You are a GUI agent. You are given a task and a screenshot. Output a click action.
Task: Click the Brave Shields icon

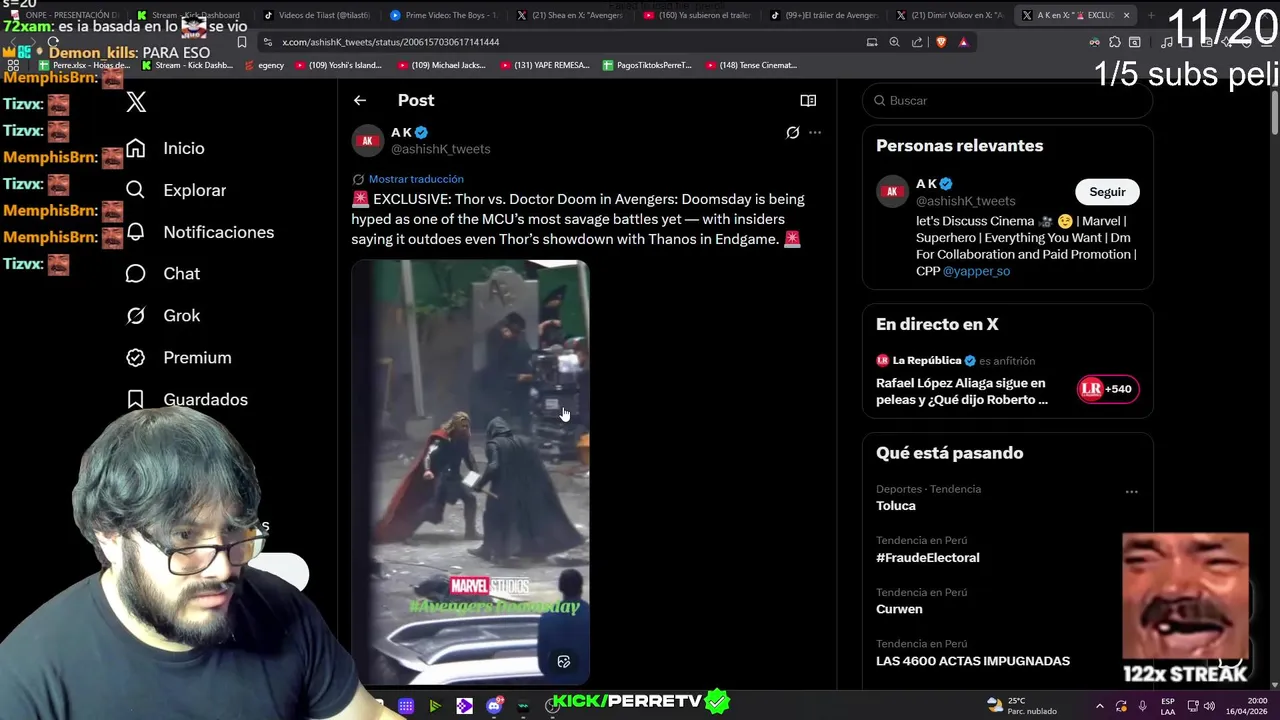click(x=941, y=42)
